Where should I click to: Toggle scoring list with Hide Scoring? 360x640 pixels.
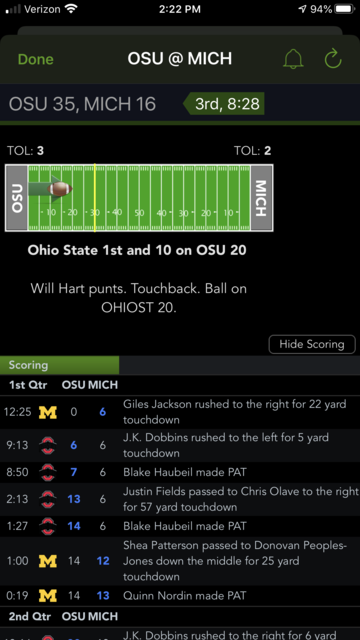click(312, 344)
